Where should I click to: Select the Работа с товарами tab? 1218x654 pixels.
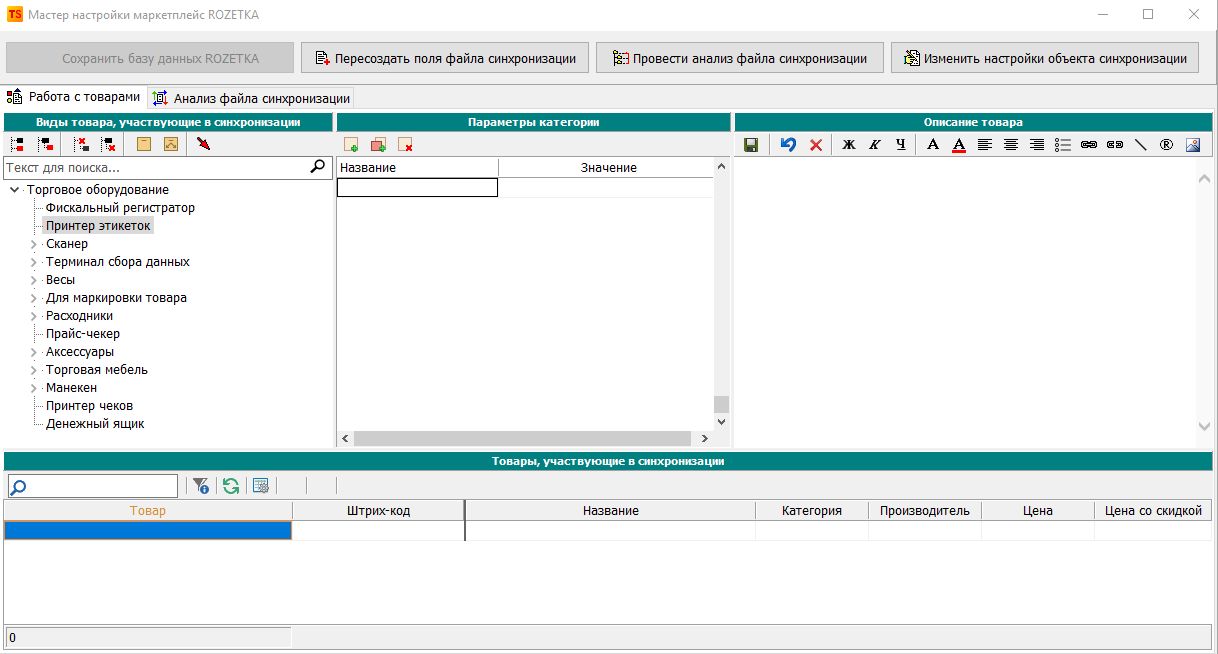[x=74, y=97]
